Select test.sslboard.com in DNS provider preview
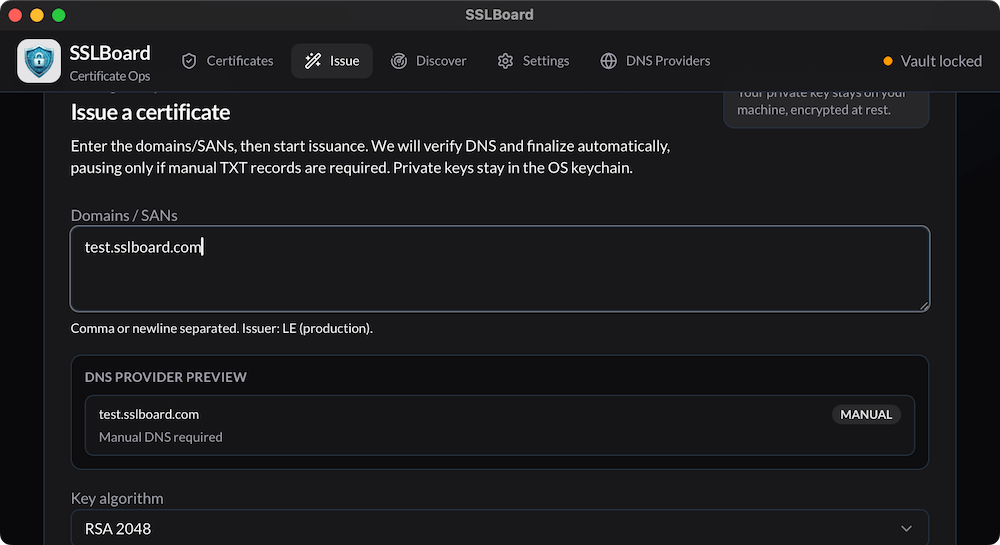1000x545 pixels. tap(500, 425)
